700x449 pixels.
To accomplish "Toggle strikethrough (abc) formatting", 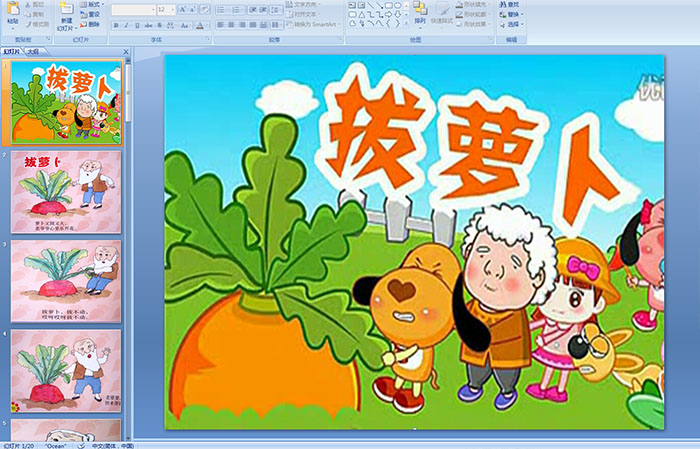I will click(x=148, y=25).
